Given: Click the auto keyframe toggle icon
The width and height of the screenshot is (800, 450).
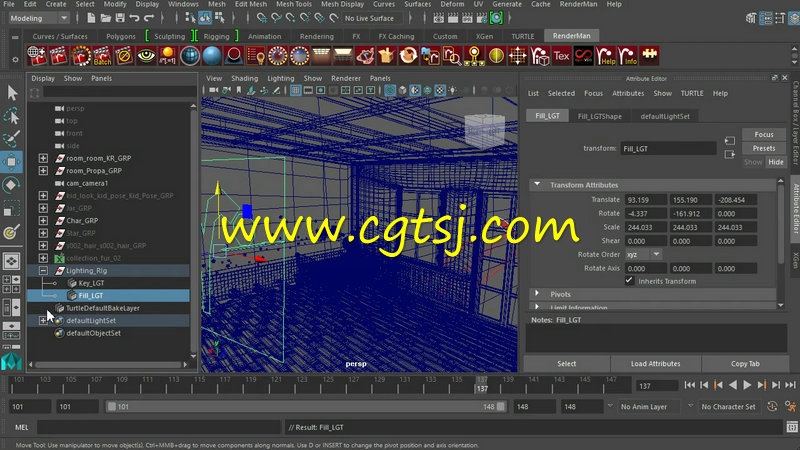Looking at the screenshot, I should 772,406.
